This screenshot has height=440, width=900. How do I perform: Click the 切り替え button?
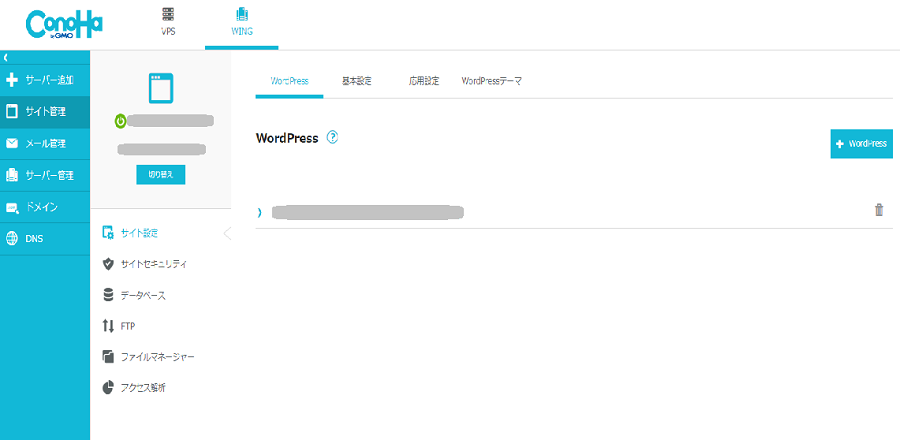pos(161,174)
